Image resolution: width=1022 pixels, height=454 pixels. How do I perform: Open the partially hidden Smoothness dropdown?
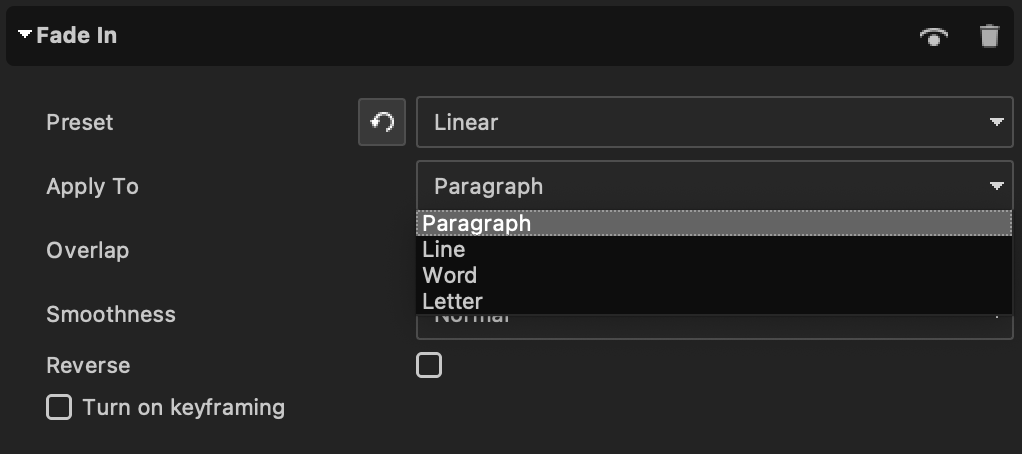(714, 326)
